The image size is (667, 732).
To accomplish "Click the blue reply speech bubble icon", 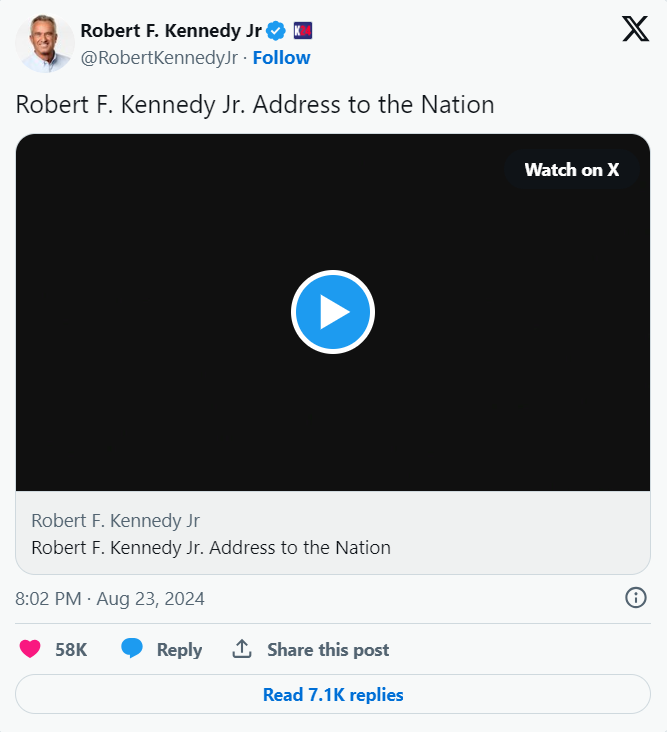I will [x=132, y=649].
